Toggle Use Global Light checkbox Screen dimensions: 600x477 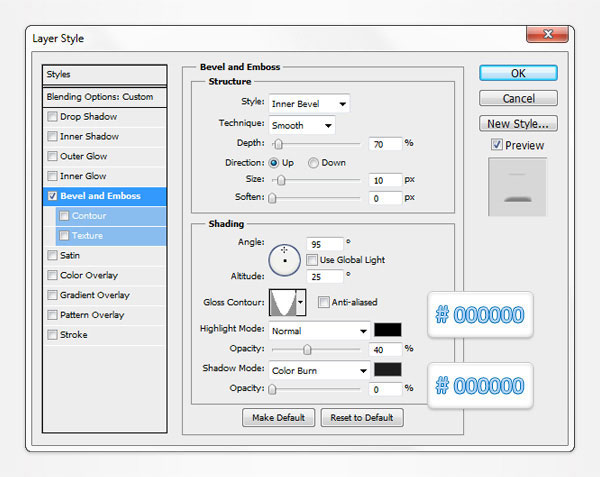(x=312, y=260)
